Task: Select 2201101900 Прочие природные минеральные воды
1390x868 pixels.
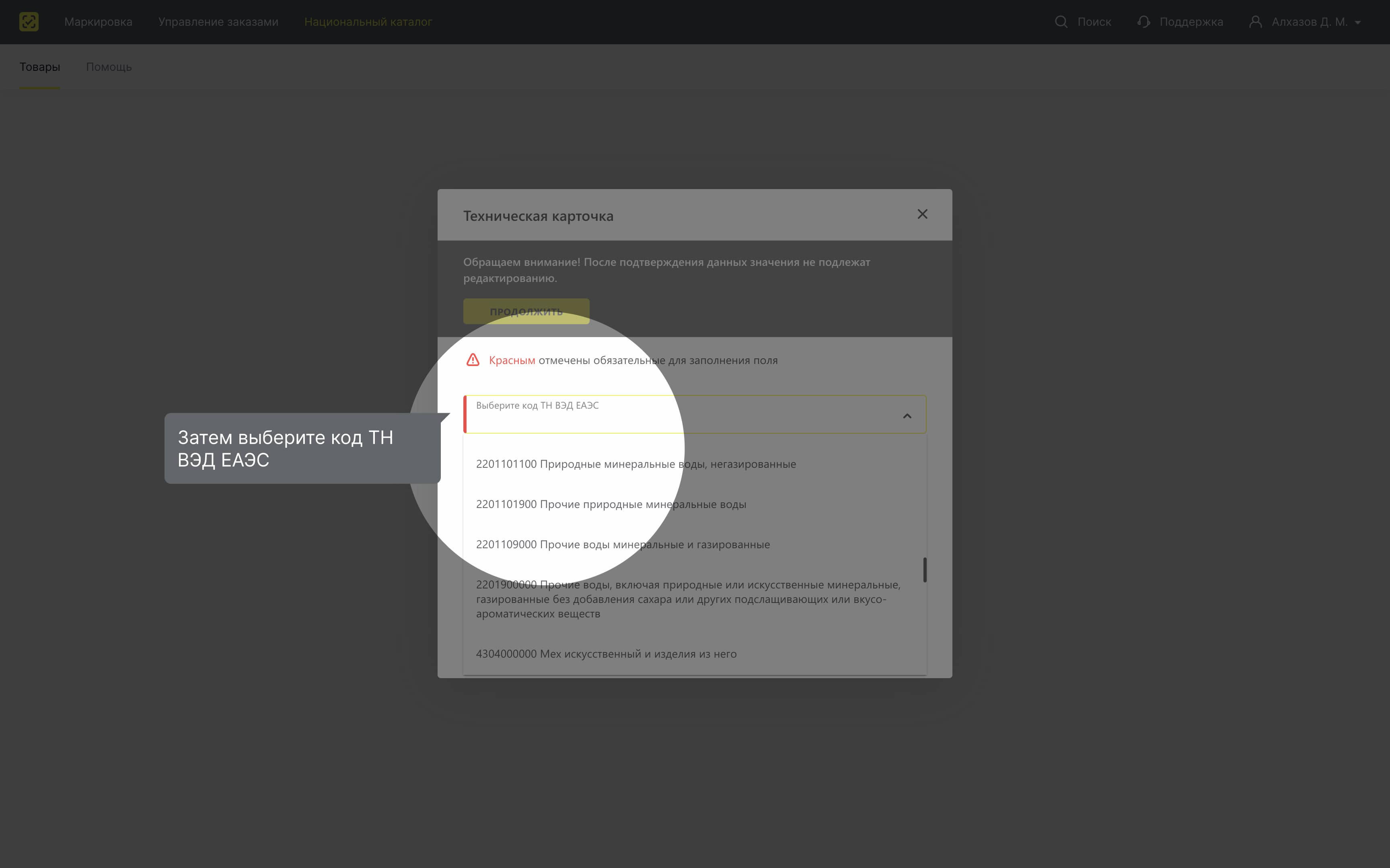Action: click(x=695, y=504)
